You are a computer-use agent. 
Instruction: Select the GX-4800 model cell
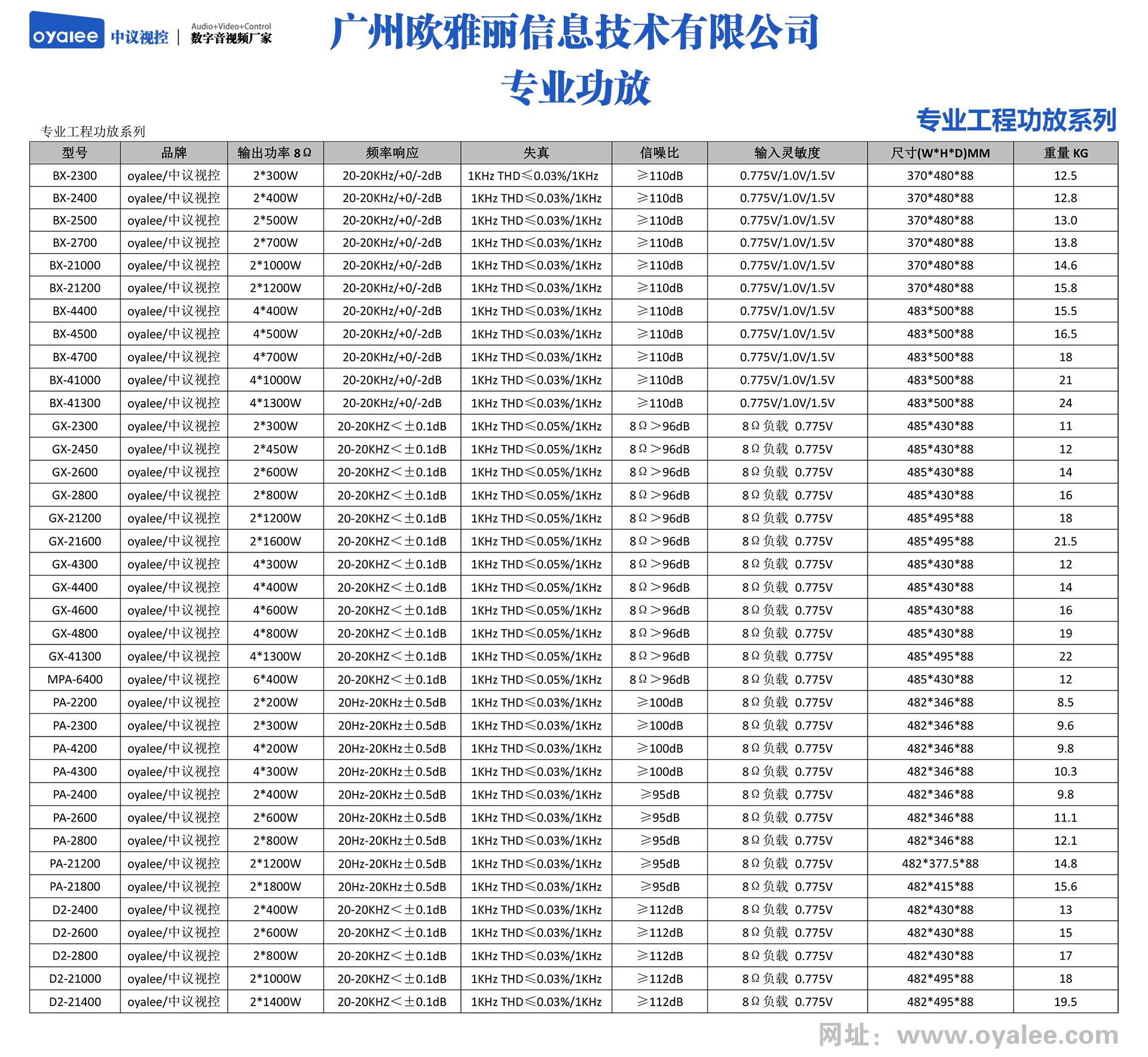[x=75, y=633]
